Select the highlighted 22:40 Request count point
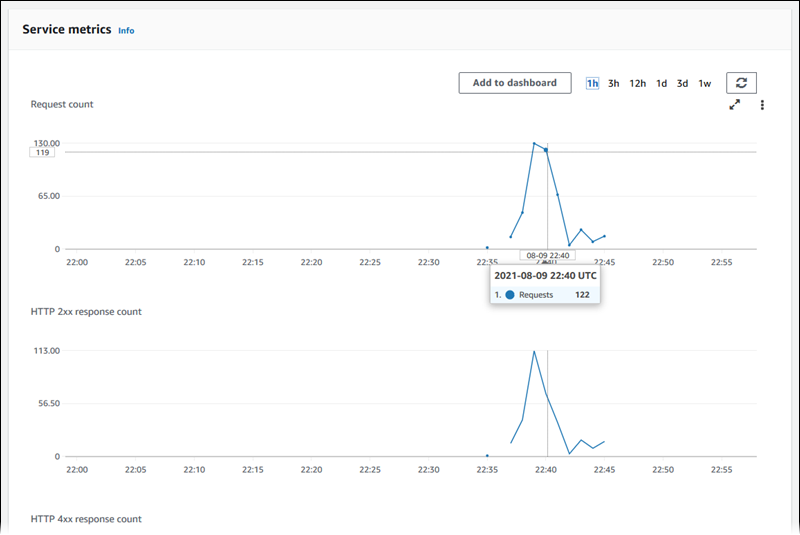Viewport: 800px width, 535px height. (546, 150)
